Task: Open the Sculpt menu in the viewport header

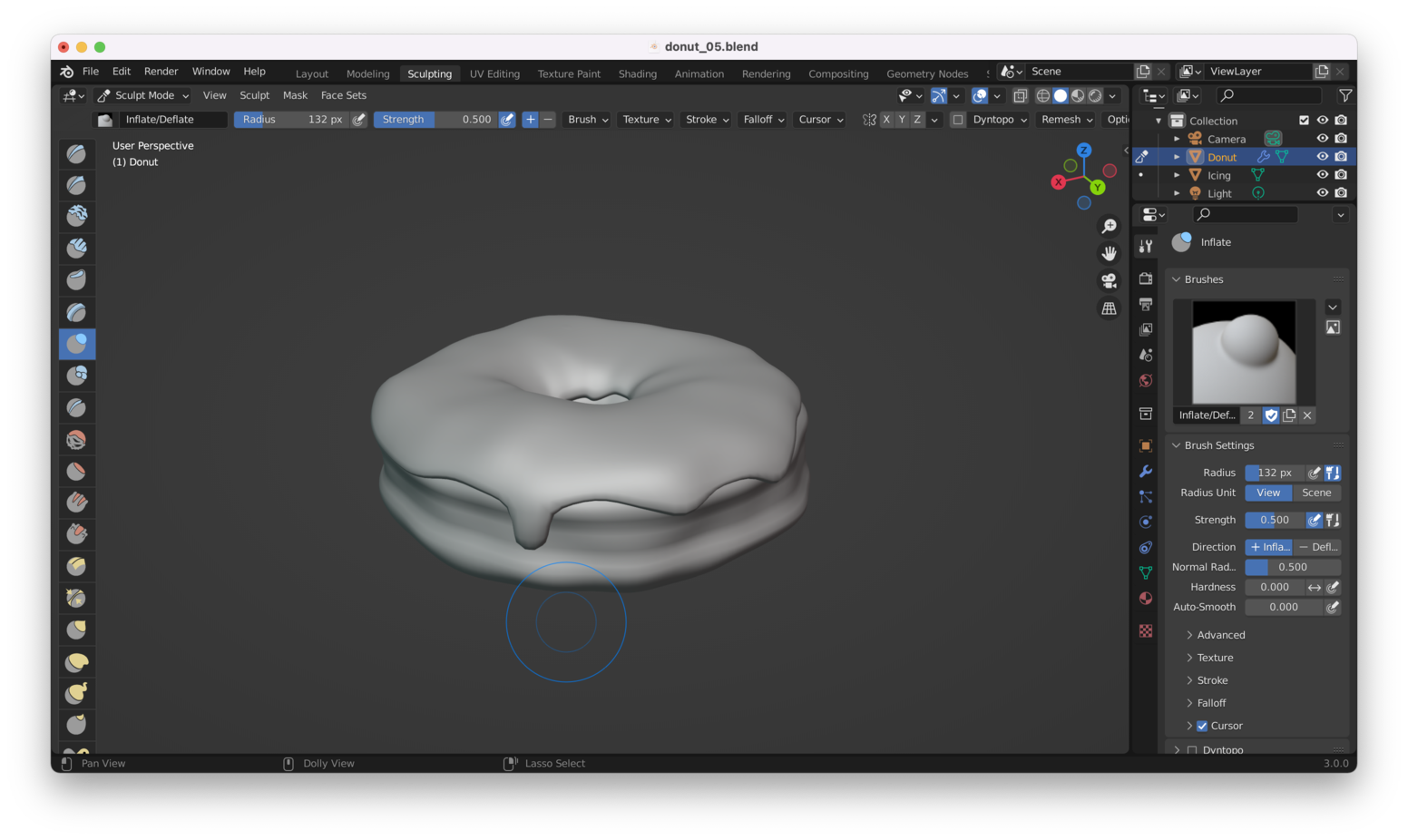Action: click(254, 94)
